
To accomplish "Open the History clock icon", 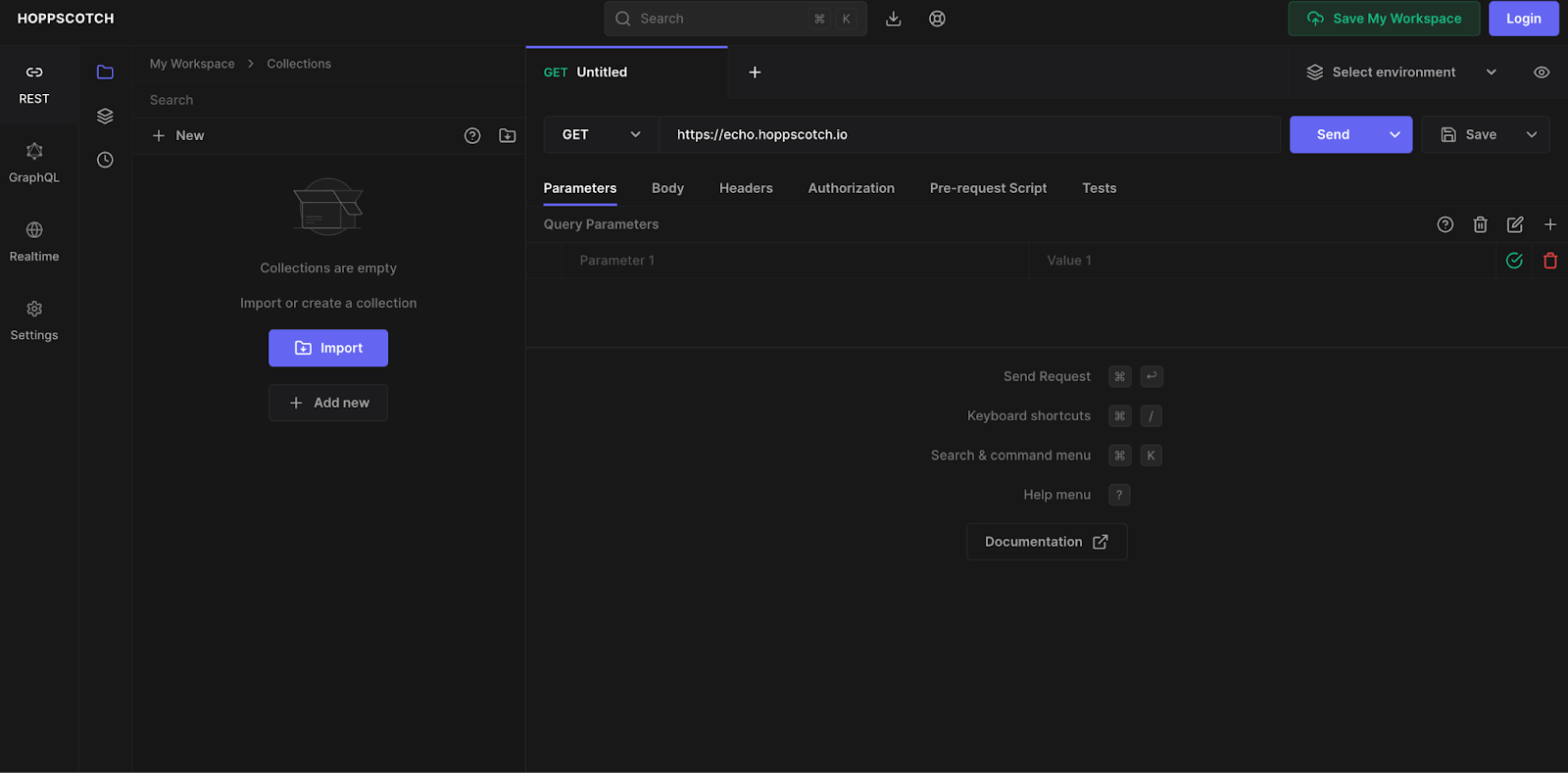I will [105, 160].
